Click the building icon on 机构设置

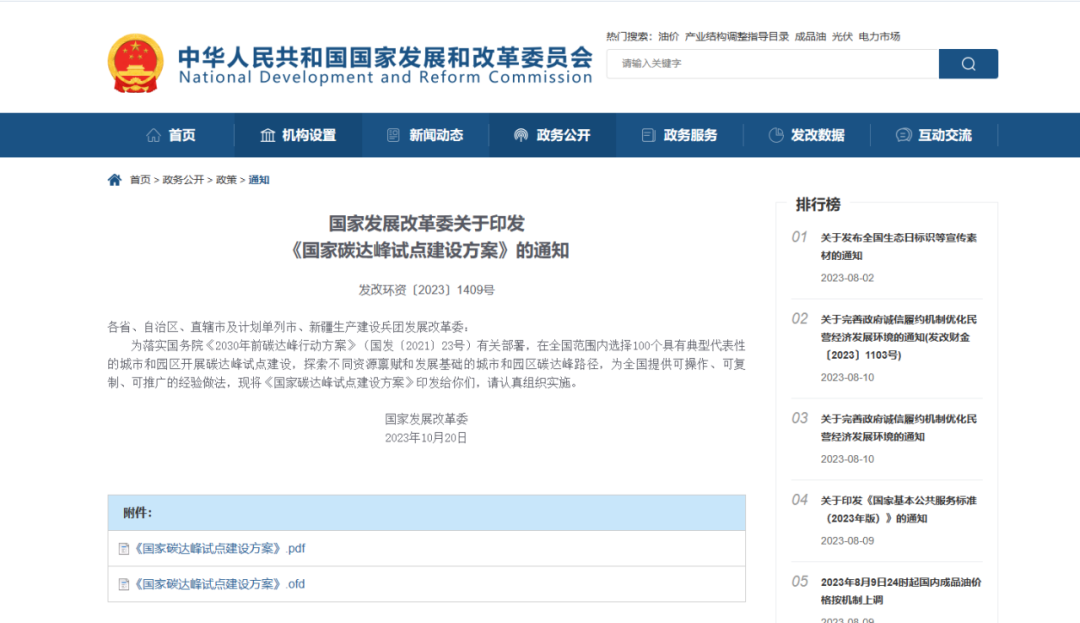267,134
